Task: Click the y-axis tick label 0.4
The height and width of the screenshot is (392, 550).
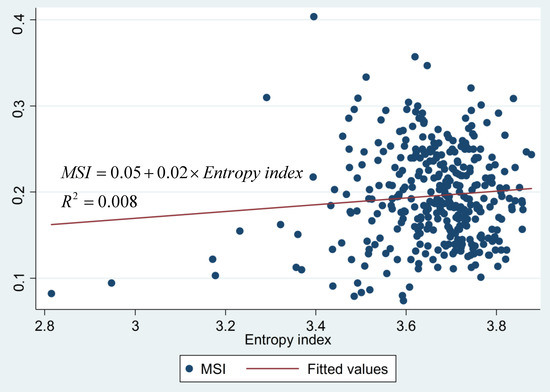Action: point(18,24)
